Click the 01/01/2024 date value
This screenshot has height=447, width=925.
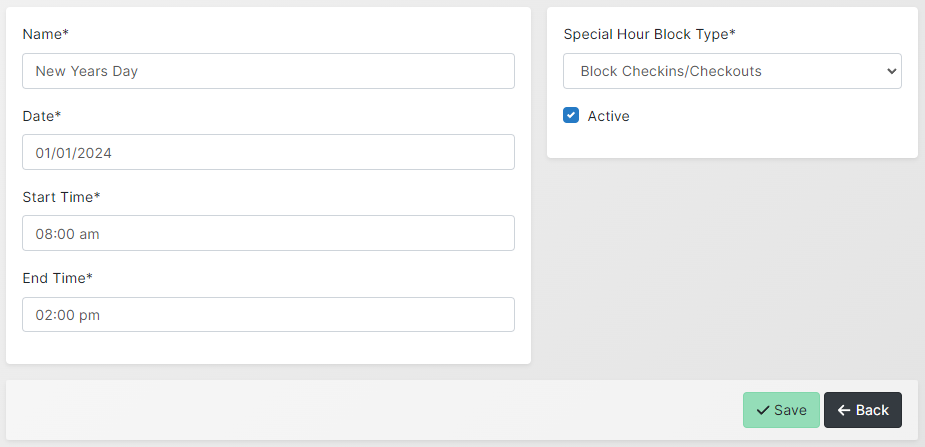point(74,153)
